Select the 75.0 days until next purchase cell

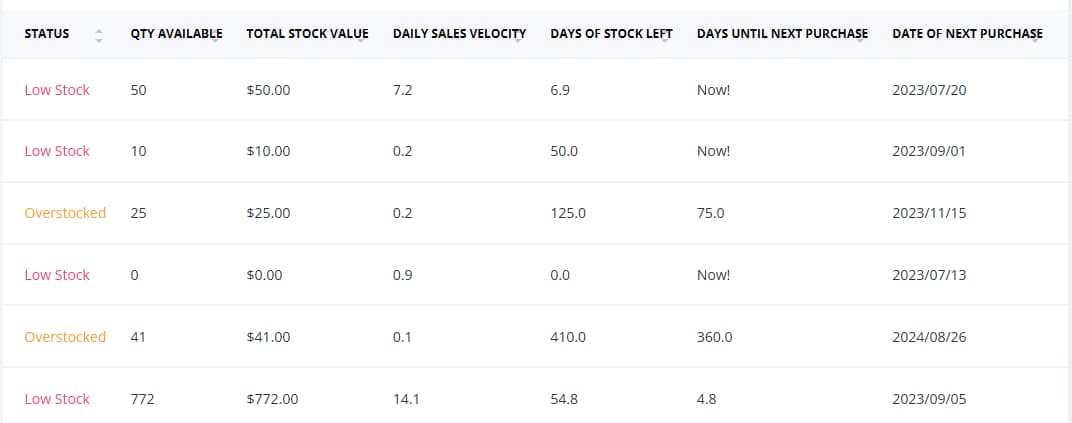[x=711, y=213]
